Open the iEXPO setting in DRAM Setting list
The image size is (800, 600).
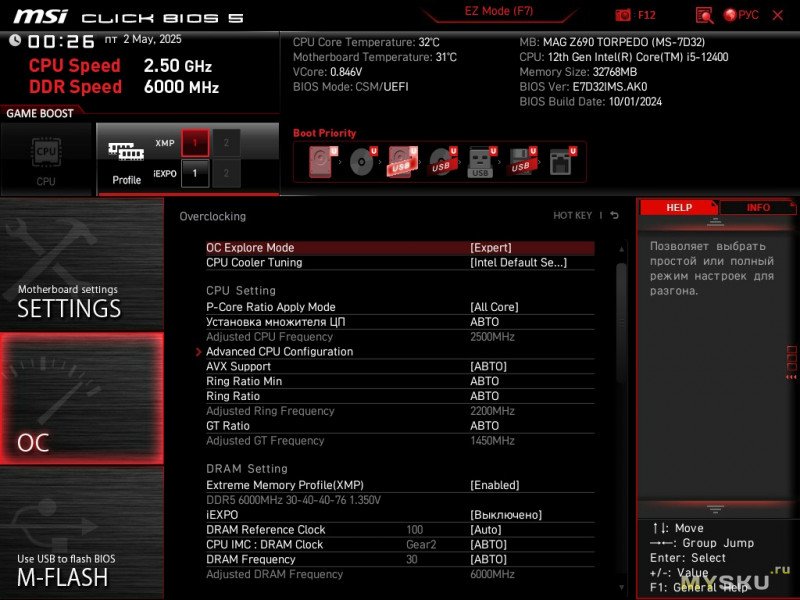pyautogui.click(x=400, y=515)
